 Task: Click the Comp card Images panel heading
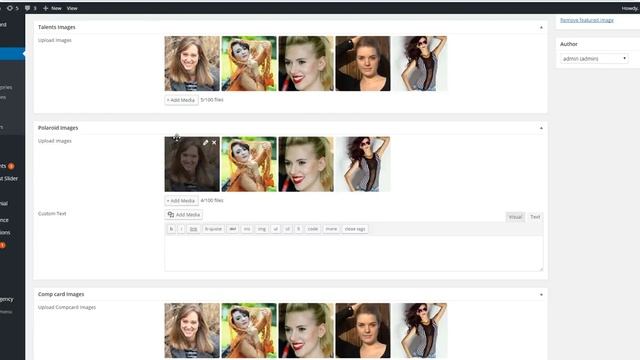[x=61, y=294]
